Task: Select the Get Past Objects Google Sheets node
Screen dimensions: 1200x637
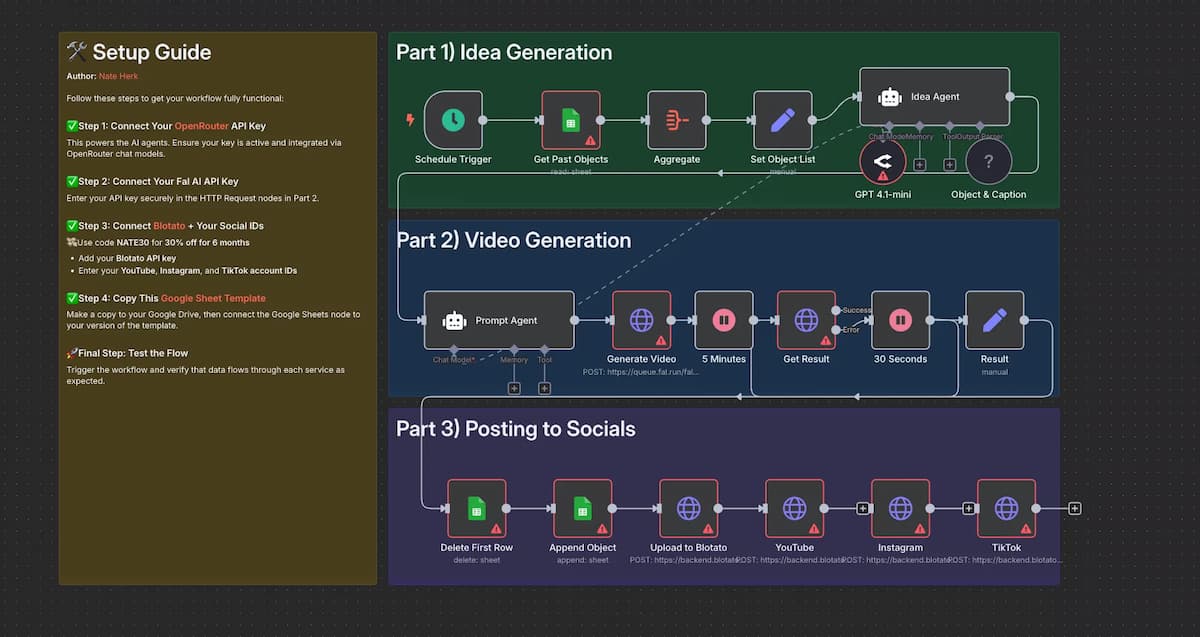Action: click(570, 118)
